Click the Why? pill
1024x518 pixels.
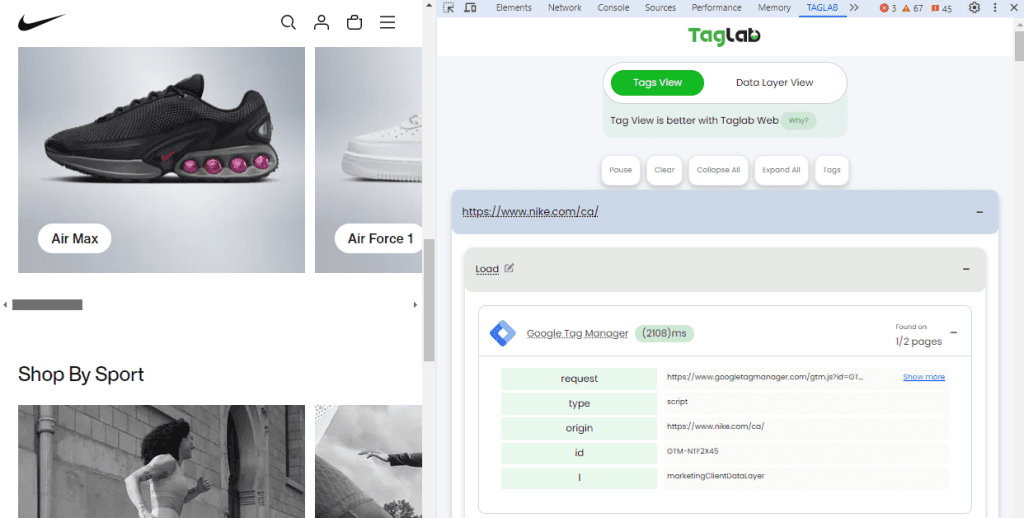(x=798, y=121)
